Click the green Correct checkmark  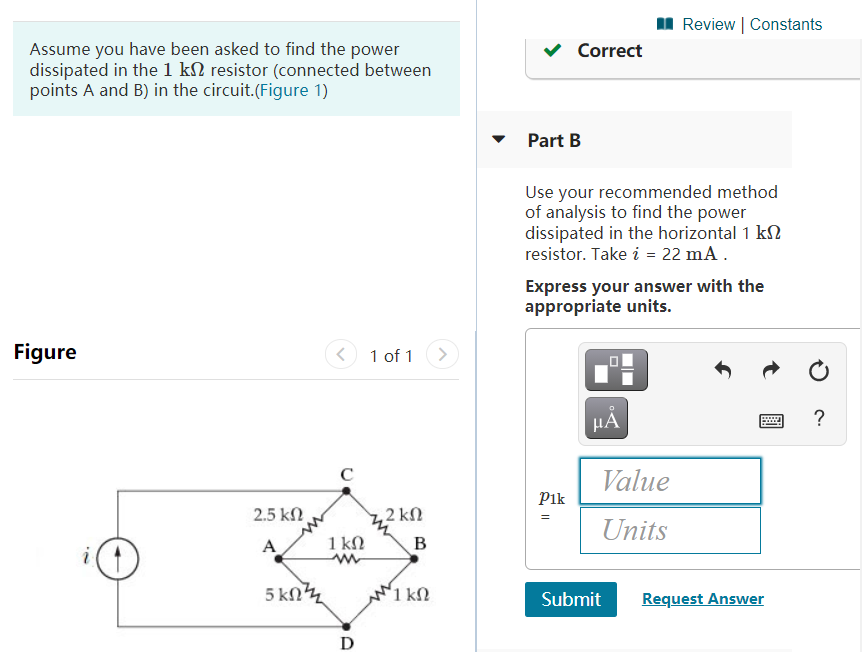pos(553,49)
